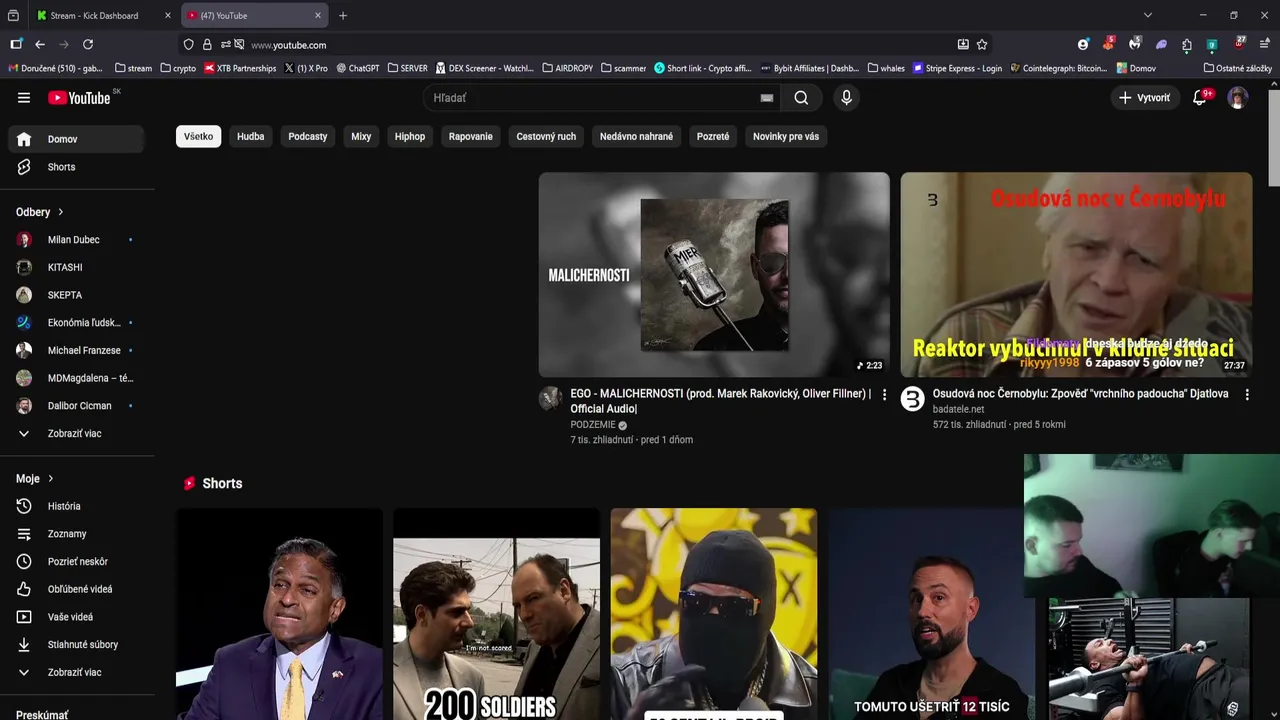The height and width of the screenshot is (720, 1280).
Task: Open Stiahnuté súbory in the sidebar
Action: point(76,645)
